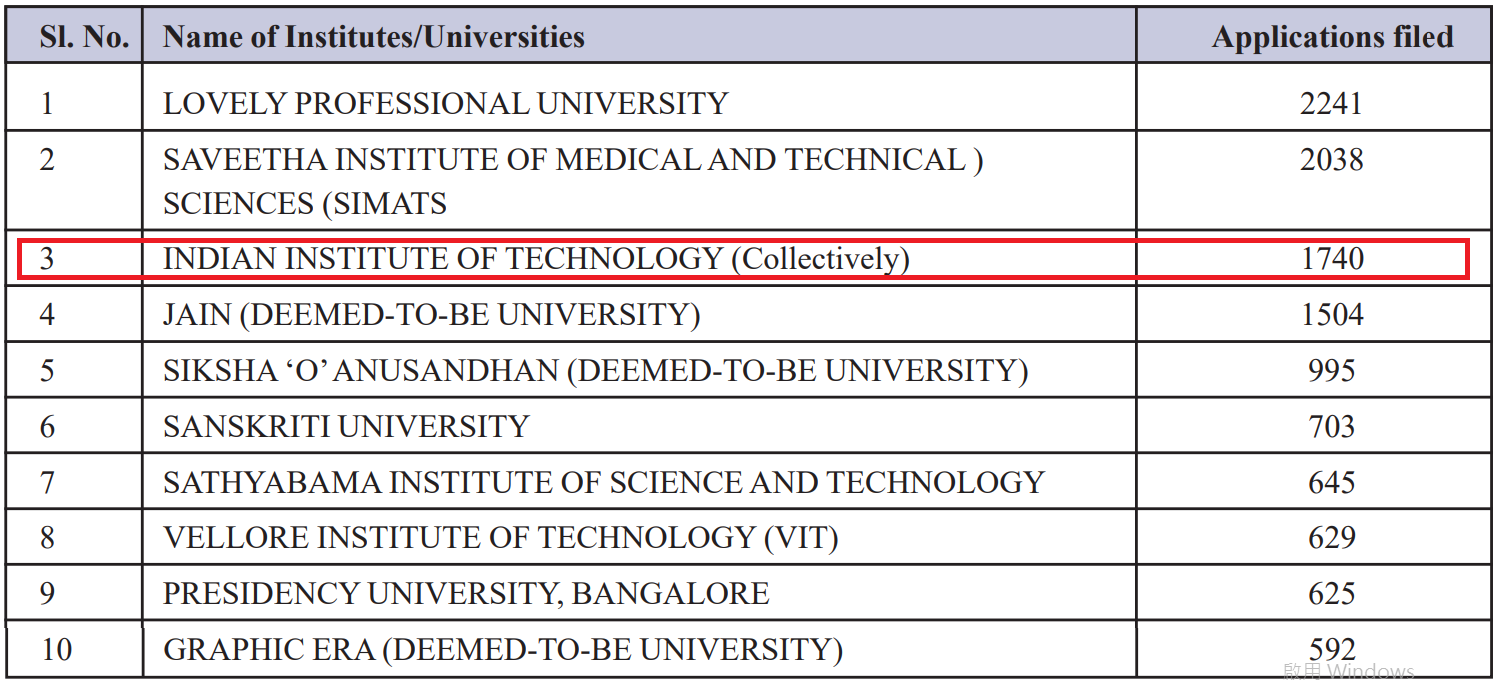Select the SAVEETHA INSTITUTE name cell

point(572,181)
